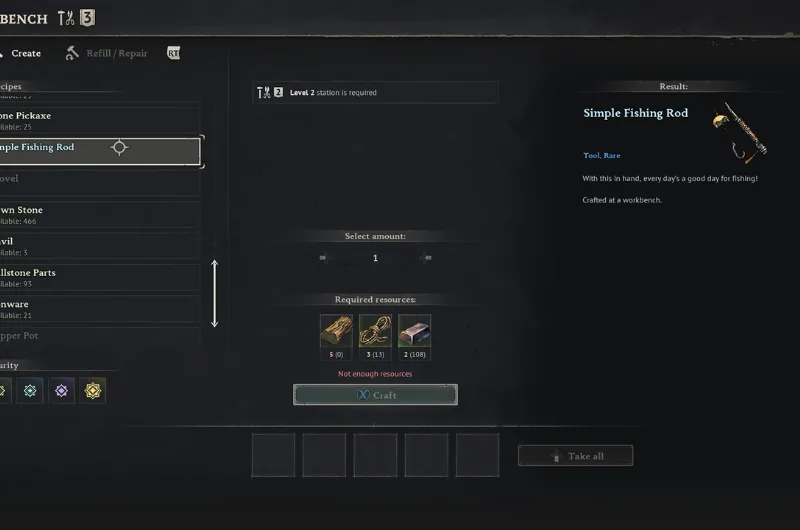Click the Simple Fishing Rod result image
Viewport: 800px width, 530px height.
pyautogui.click(x=739, y=133)
